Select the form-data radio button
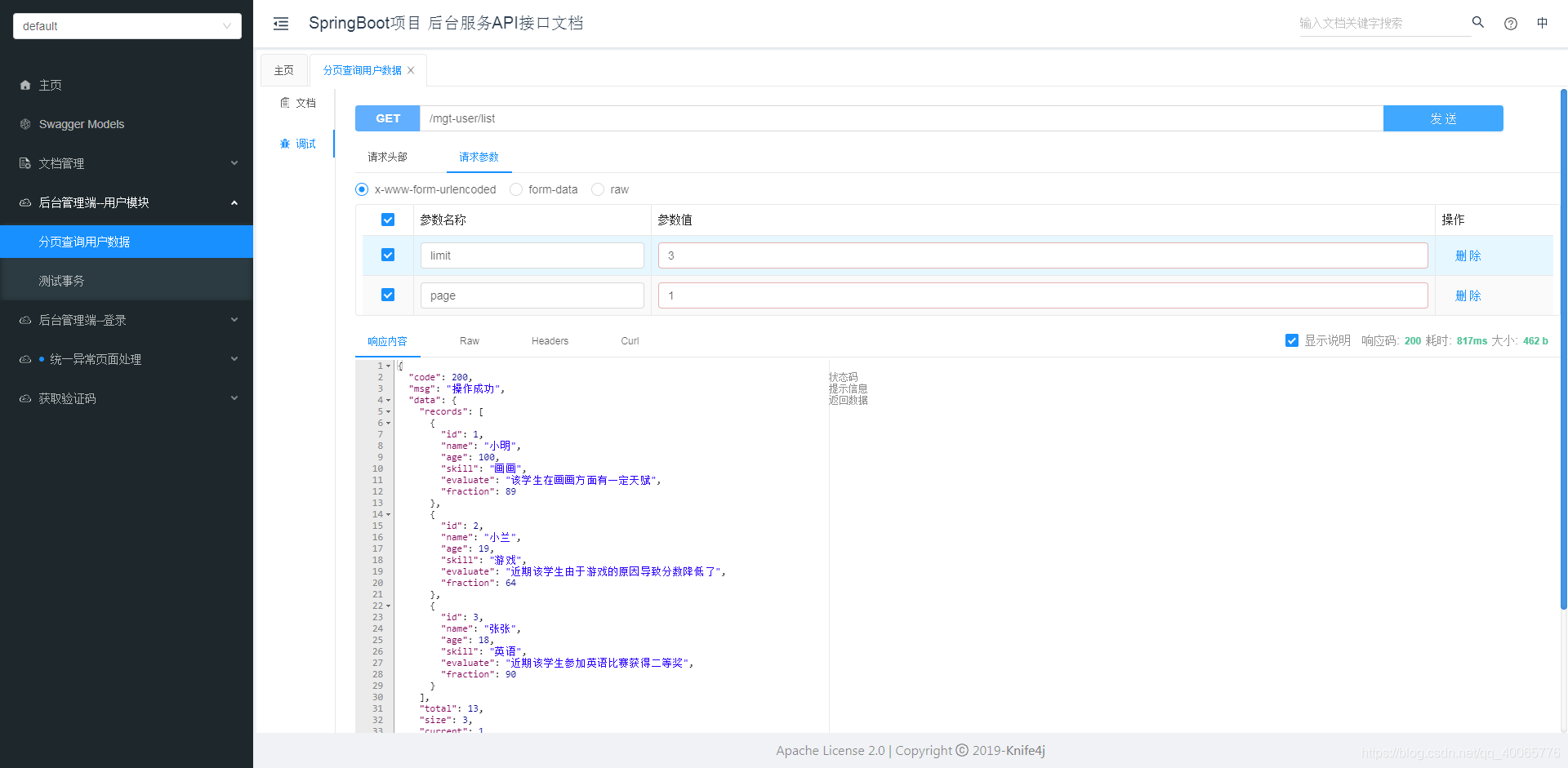The image size is (1568, 768). point(516,189)
